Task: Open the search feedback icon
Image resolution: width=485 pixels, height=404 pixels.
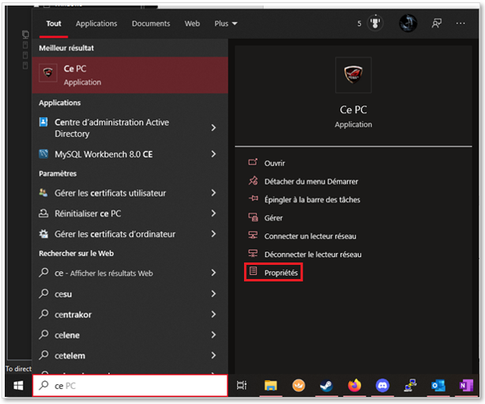Action: click(436, 23)
